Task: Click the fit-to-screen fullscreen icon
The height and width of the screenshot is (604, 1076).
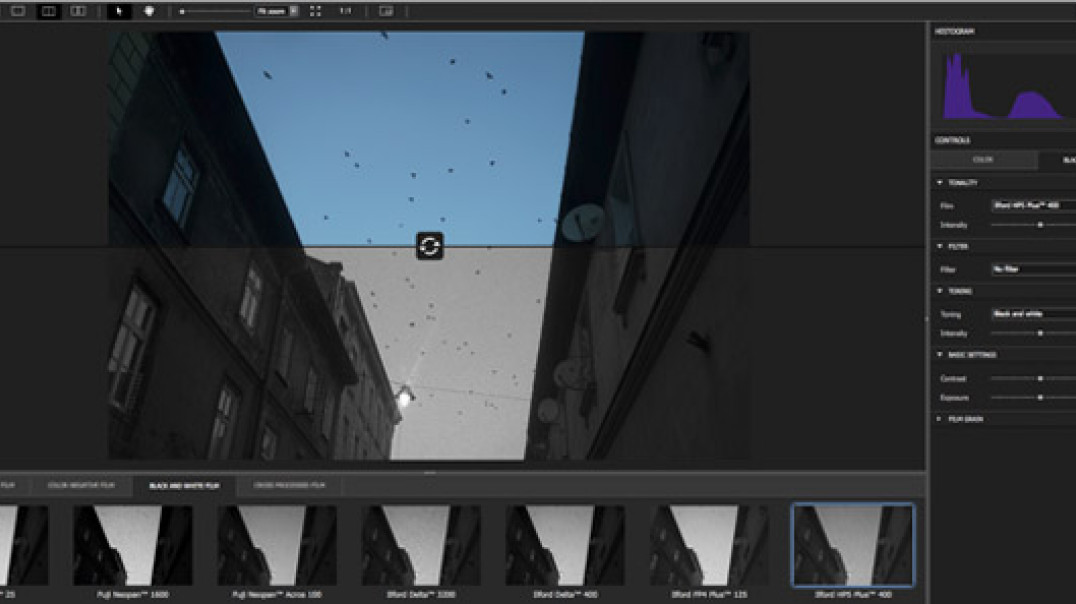Action: pyautogui.click(x=316, y=11)
